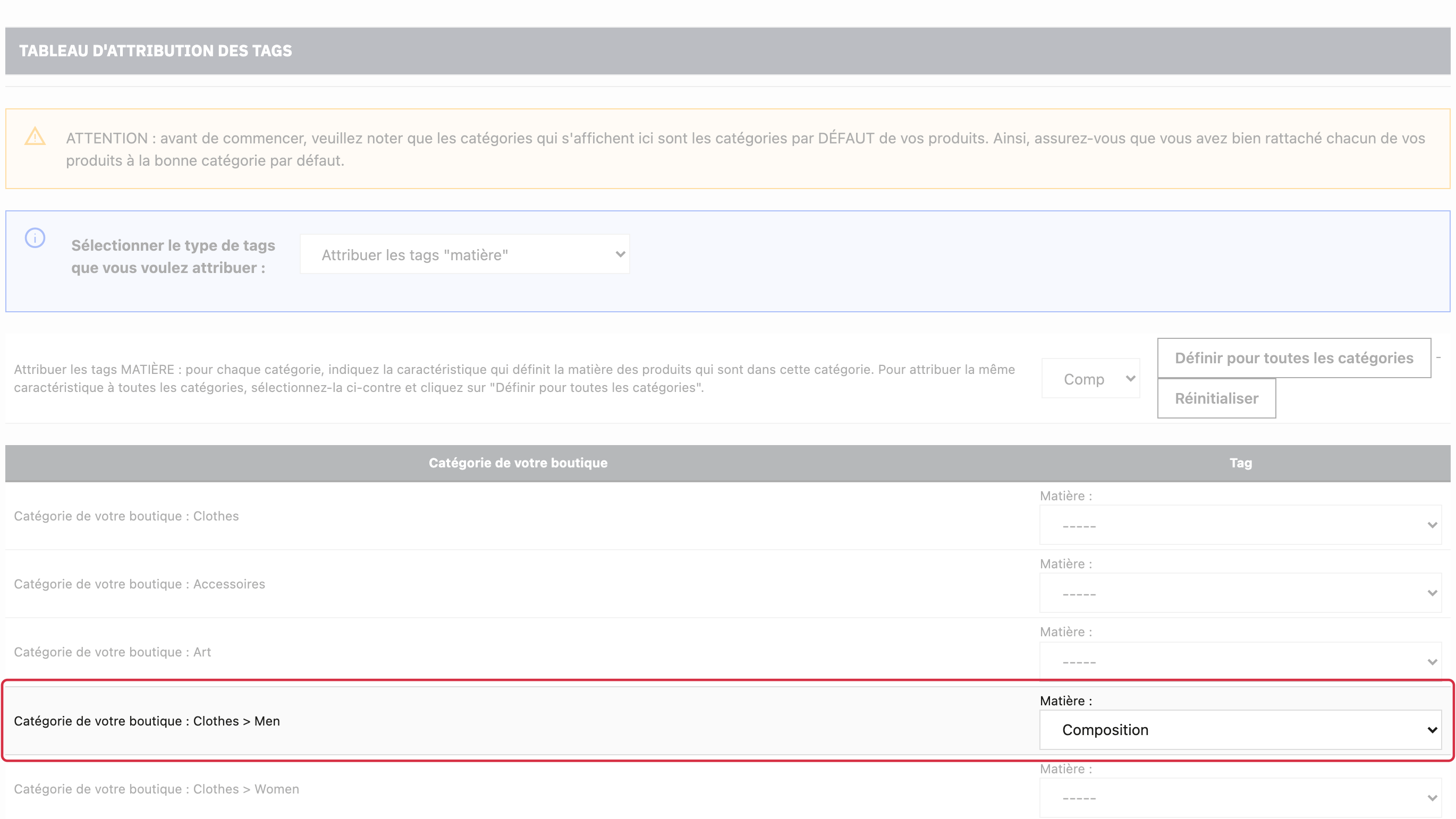Click 'Sélectionner le type de tags' label
The width and height of the screenshot is (1456, 819).
coord(173,257)
